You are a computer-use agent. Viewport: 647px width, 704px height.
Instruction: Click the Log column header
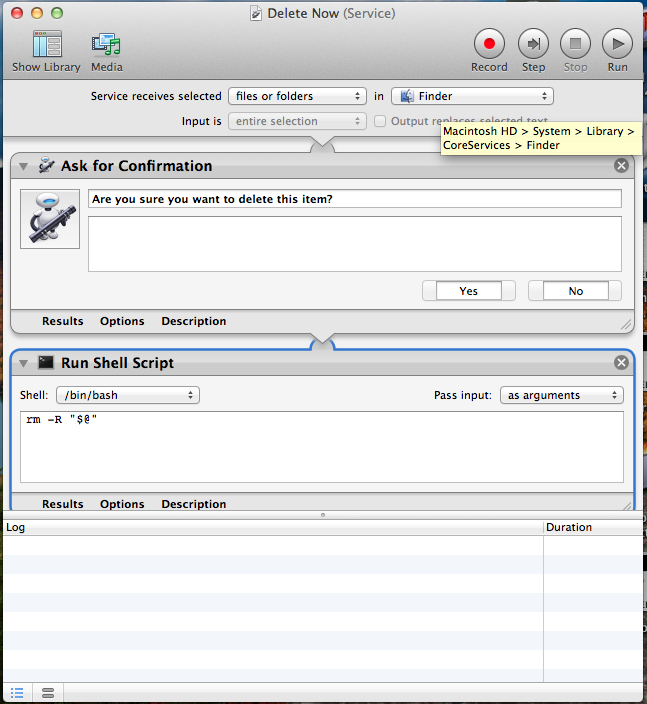[273, 527]
